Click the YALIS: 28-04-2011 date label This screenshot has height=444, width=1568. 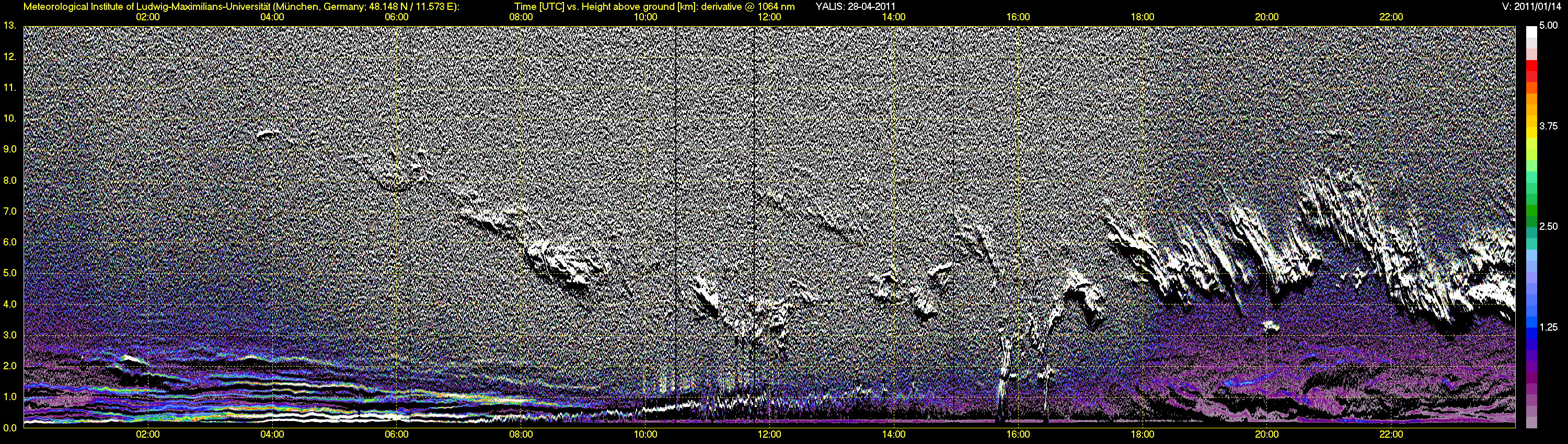point(855,7)
